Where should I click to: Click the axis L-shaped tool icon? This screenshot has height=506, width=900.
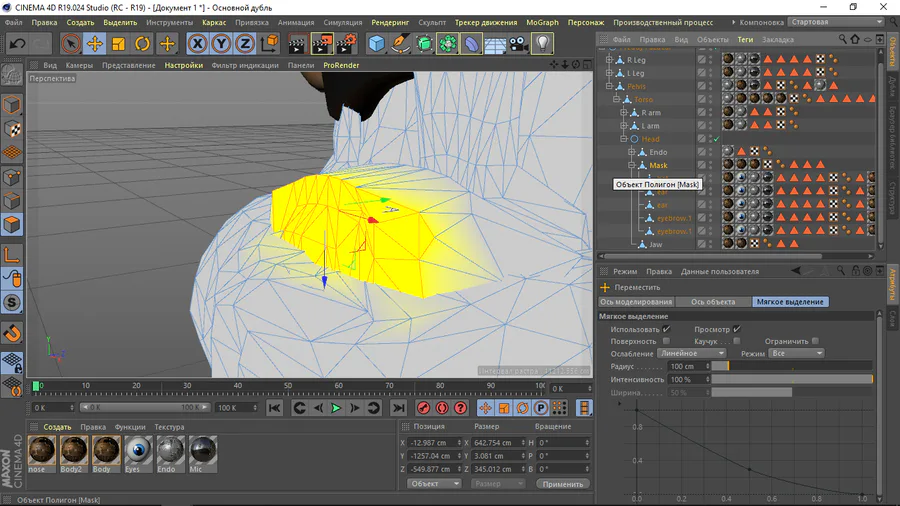click(x=12, y=254)
